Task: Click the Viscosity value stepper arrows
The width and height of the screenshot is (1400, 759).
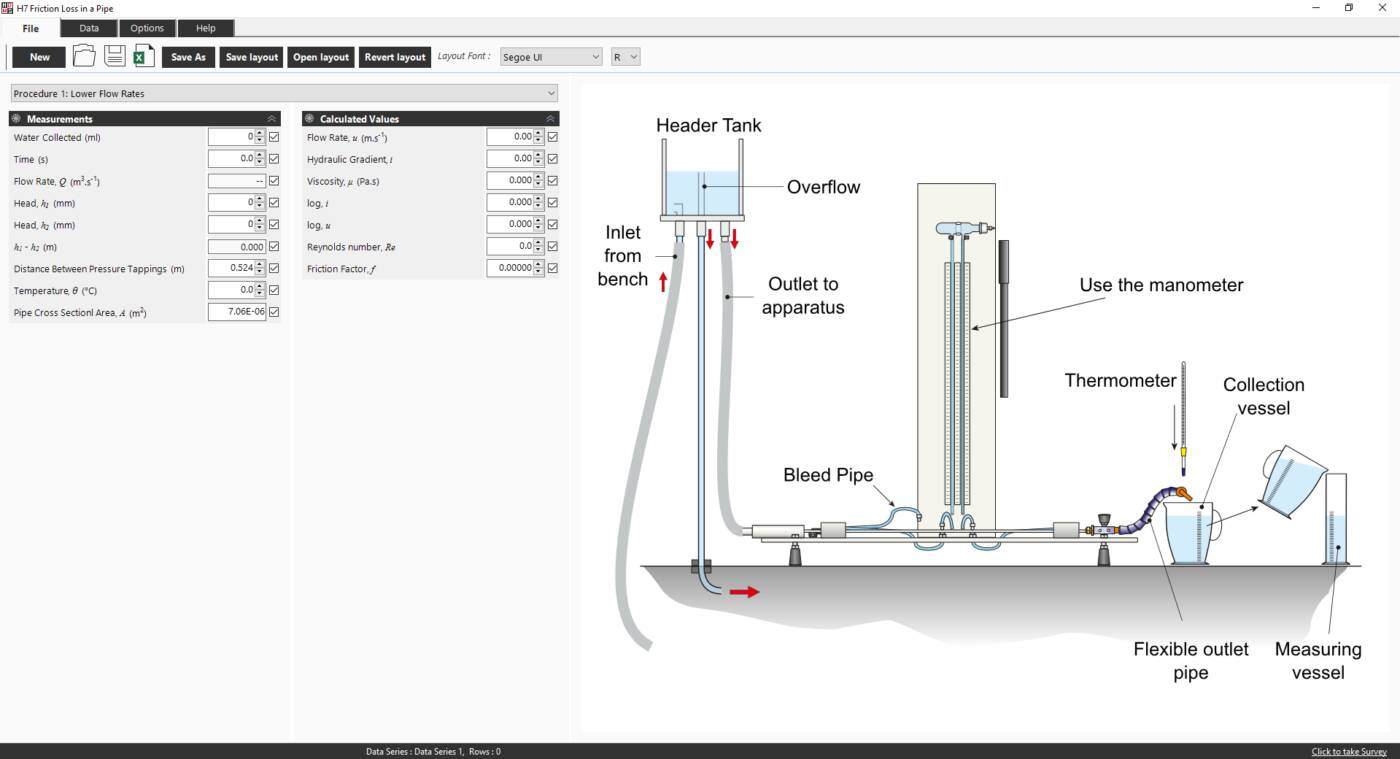Action: [539, 181]
